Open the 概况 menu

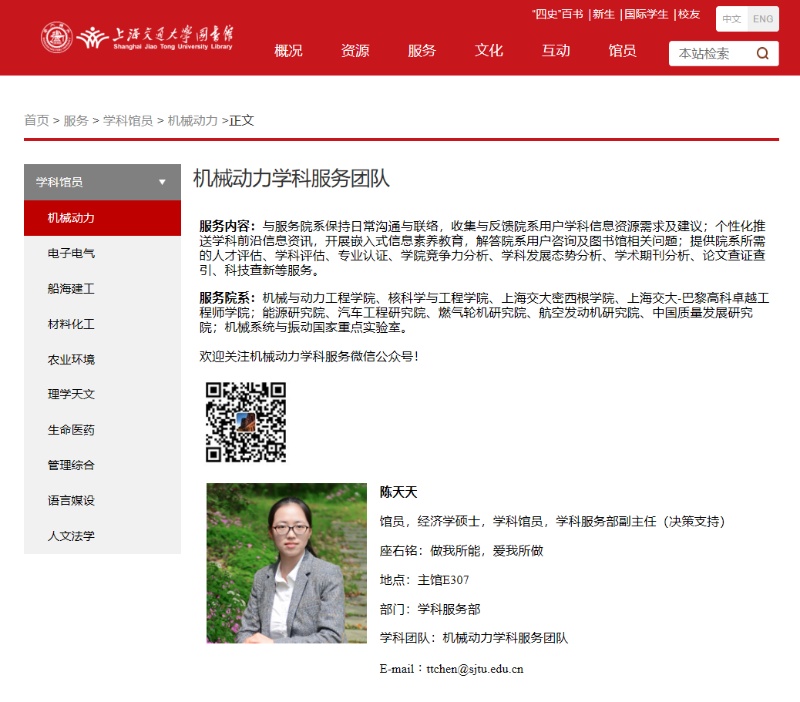[x=288, y=51]
